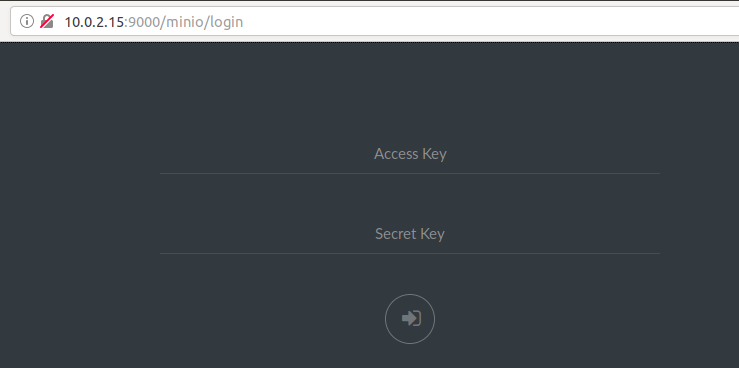Click right end of Secret Key underline
The width and height of the screenshot is (739, 368).
[657, 254]
